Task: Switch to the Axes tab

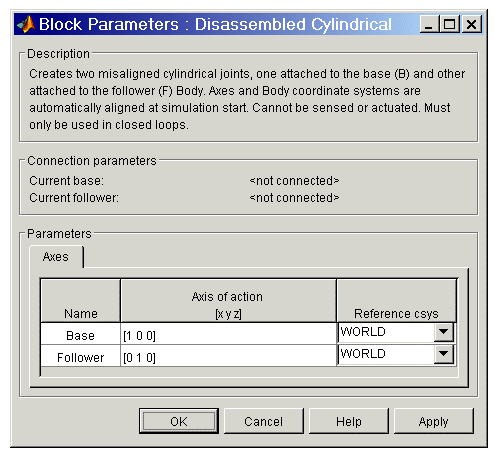Action: [56, 257]
